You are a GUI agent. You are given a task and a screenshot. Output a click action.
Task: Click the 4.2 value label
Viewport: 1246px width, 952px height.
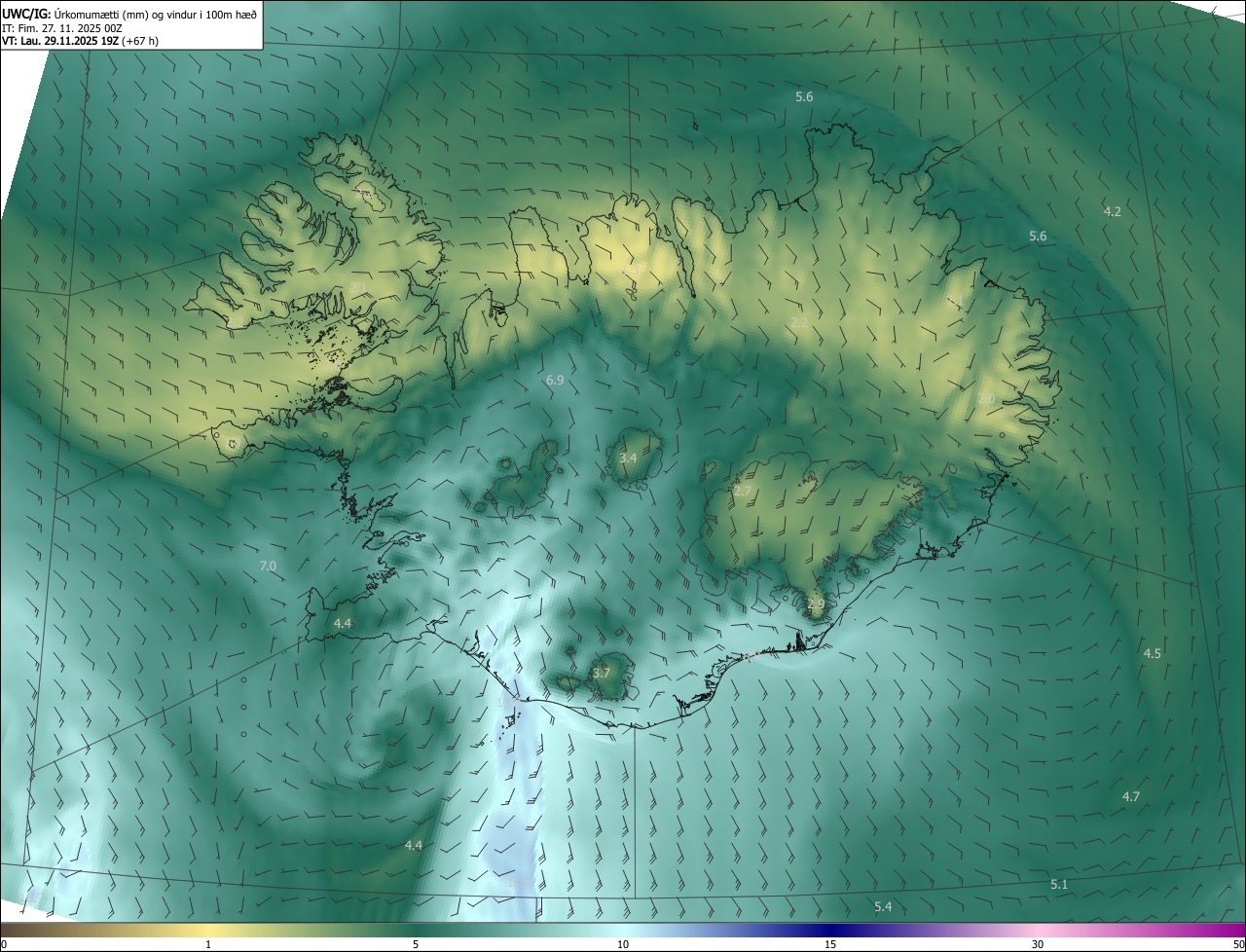[x=1113, y=211]
